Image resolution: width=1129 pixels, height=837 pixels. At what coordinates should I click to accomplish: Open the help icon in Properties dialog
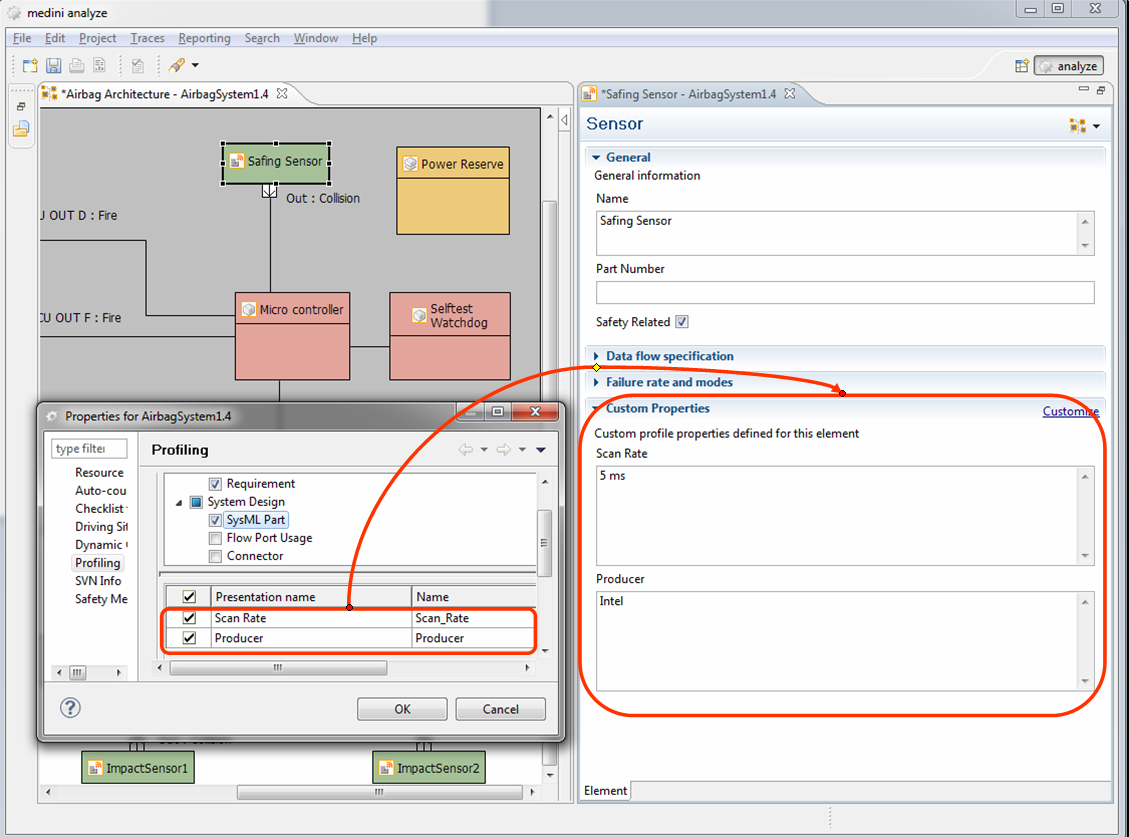[x=70, y=708]
